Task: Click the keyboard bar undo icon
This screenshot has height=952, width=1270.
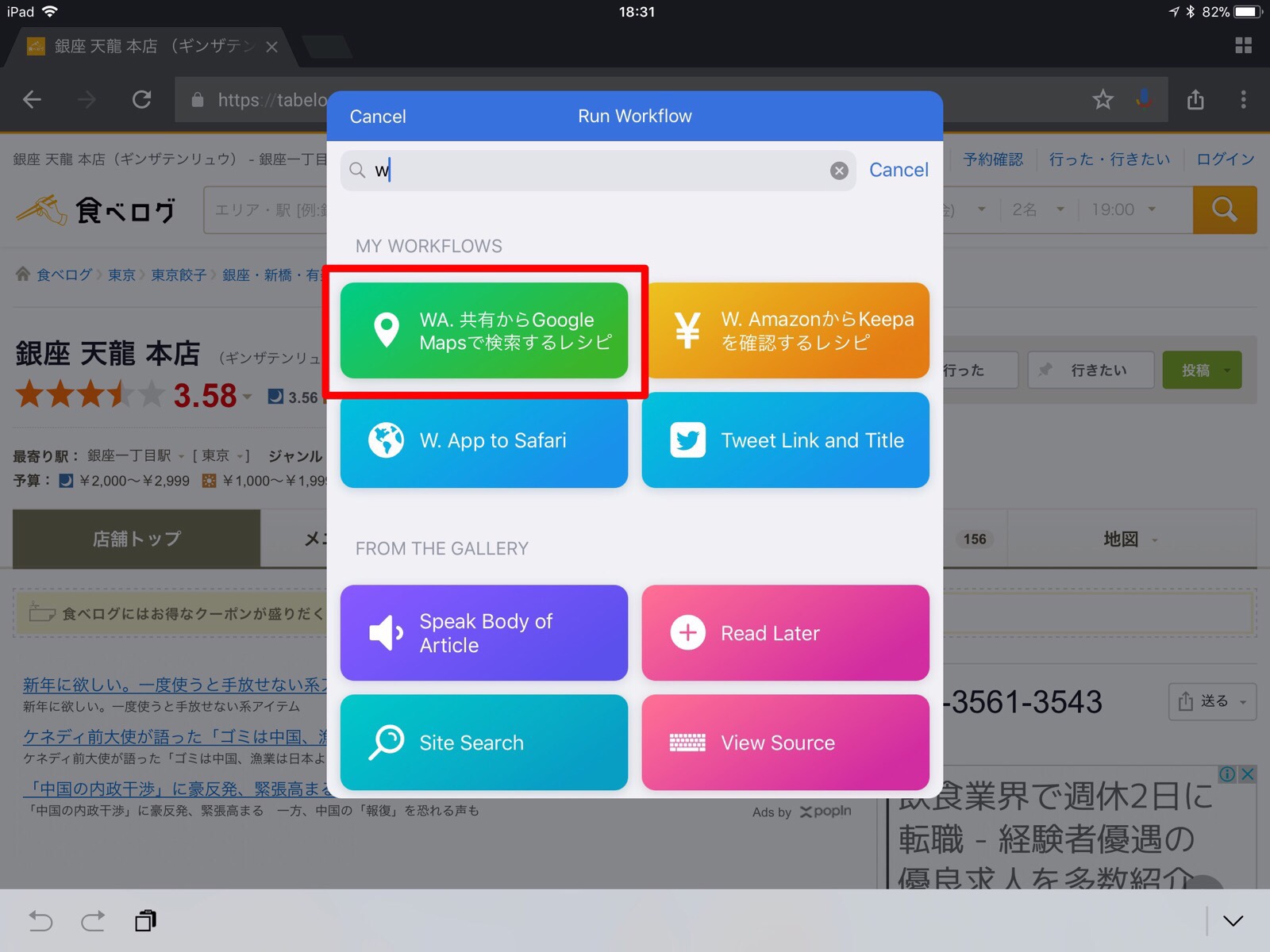Action: click(x=40, y=921)
